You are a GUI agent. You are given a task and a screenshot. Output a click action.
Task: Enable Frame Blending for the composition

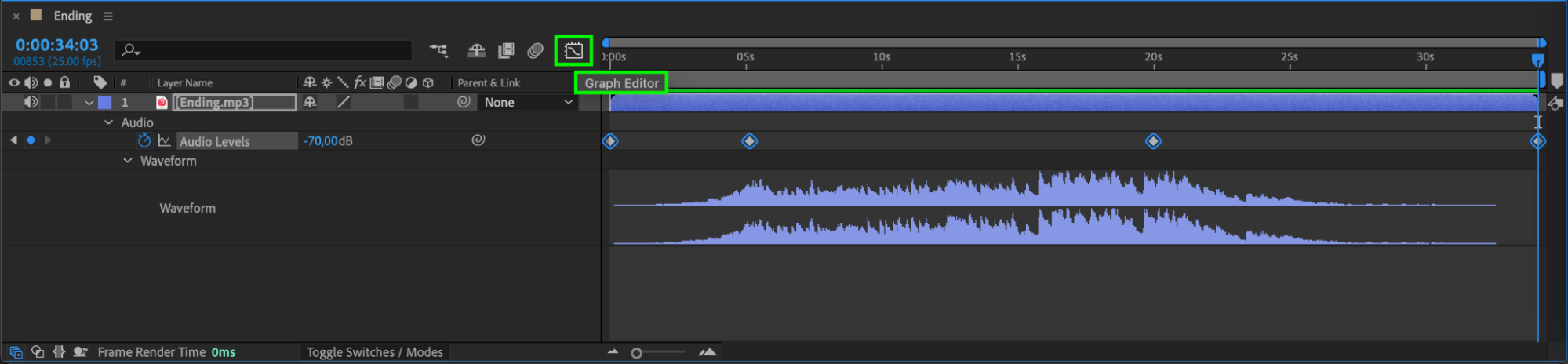click(x=506, y=51)
